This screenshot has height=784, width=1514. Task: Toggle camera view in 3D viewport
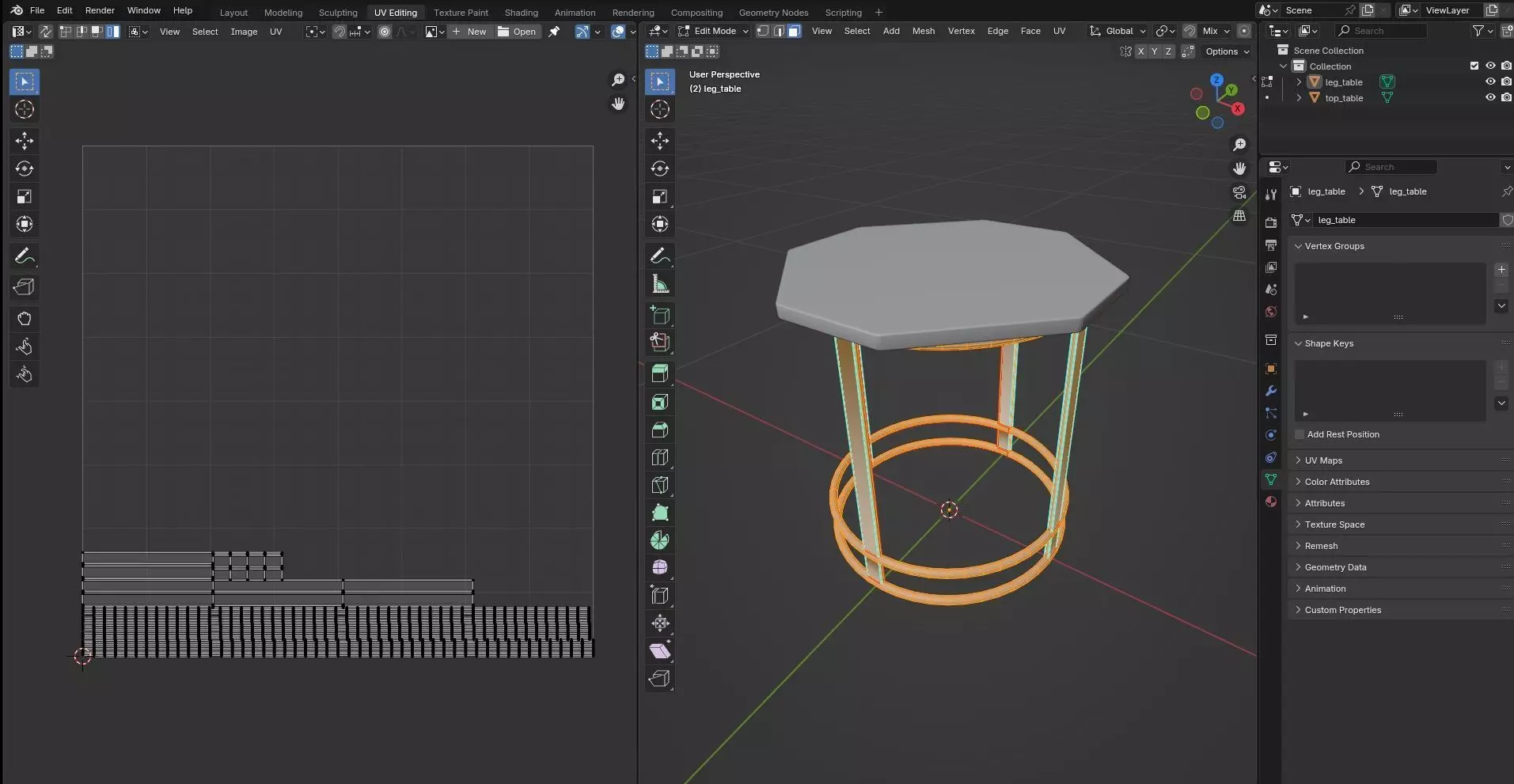pos(1239,192)
